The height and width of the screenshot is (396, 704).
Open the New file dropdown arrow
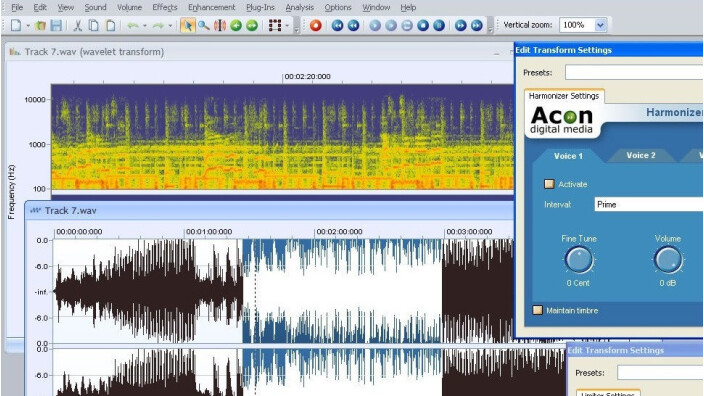coord(28,26)
